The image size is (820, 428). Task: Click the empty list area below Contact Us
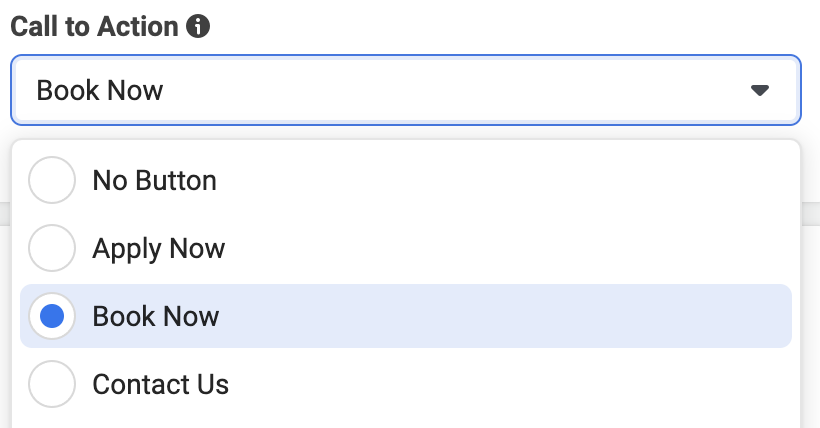click(x=400, y=420)
